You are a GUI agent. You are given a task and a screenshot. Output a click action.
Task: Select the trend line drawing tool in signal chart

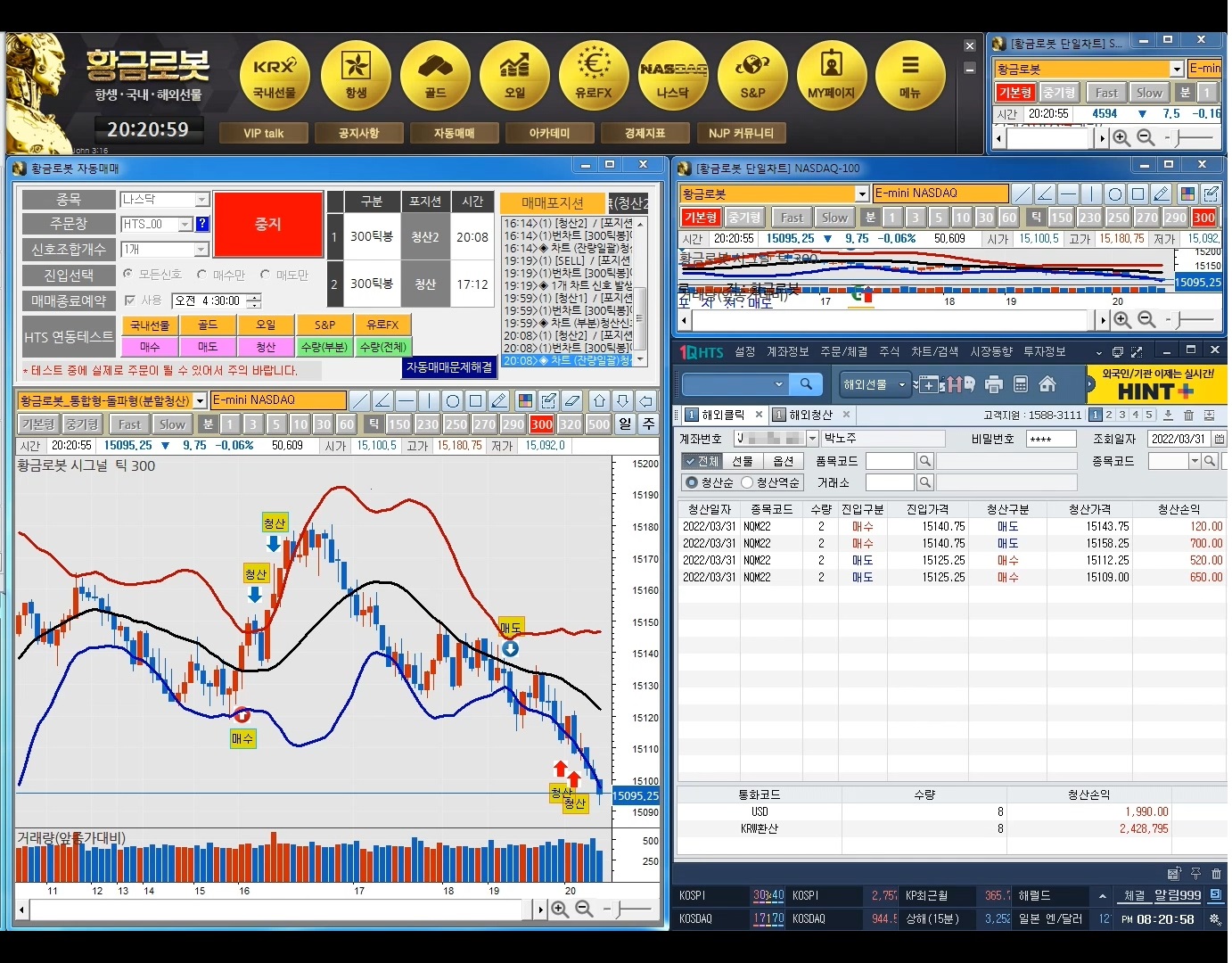359,400
